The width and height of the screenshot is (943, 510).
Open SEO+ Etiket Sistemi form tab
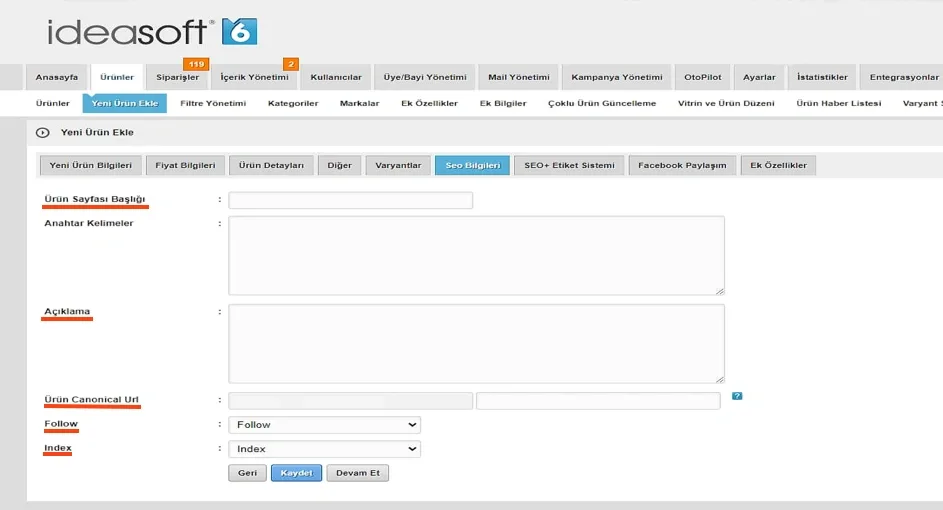[x=570, y=165]
